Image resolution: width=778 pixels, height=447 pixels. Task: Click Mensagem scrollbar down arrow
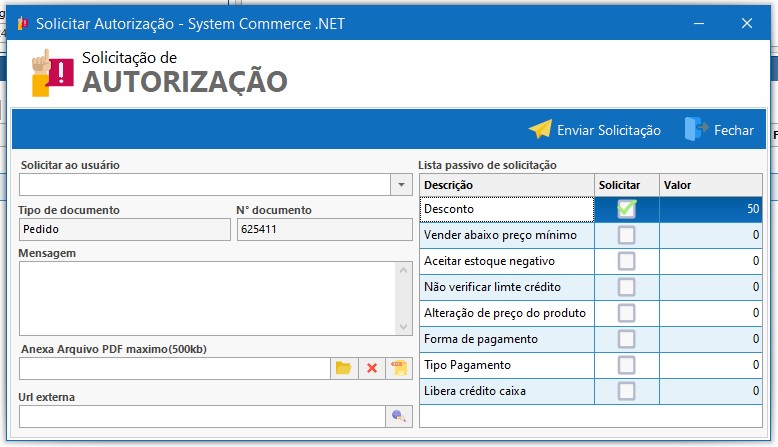[403, 327]
